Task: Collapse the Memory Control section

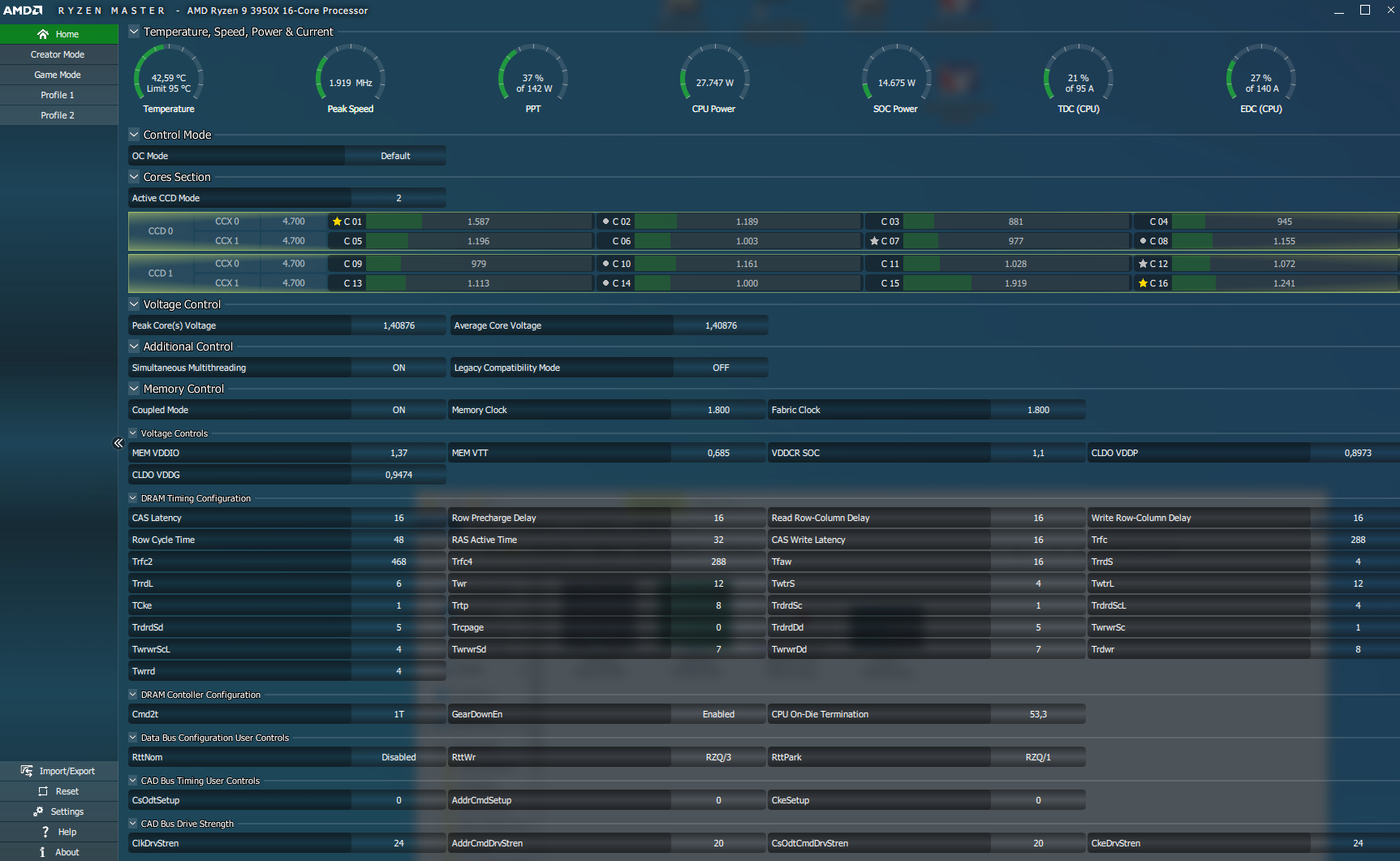Action: pyautogui.click(x=134, y=389)
